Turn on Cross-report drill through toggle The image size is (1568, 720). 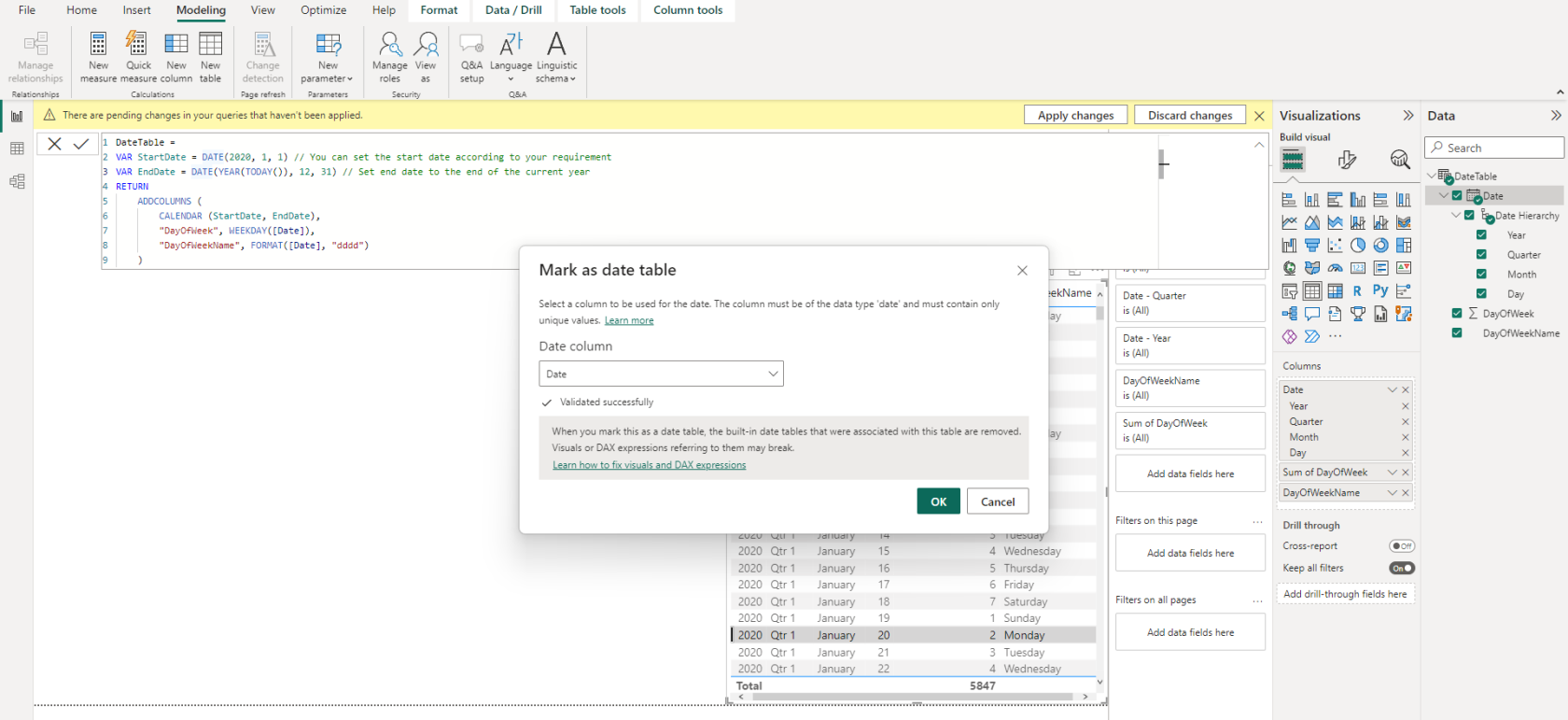pos(1402,546)
